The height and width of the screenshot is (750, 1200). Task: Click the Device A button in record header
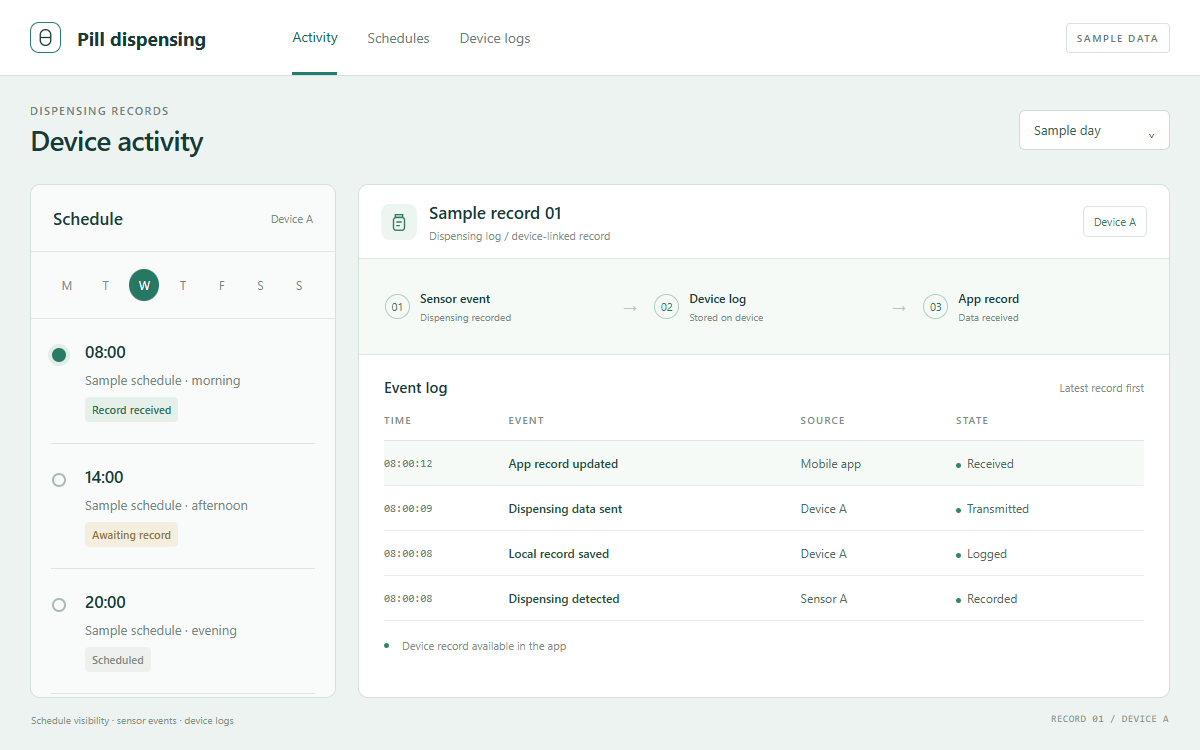point(1115,222)
